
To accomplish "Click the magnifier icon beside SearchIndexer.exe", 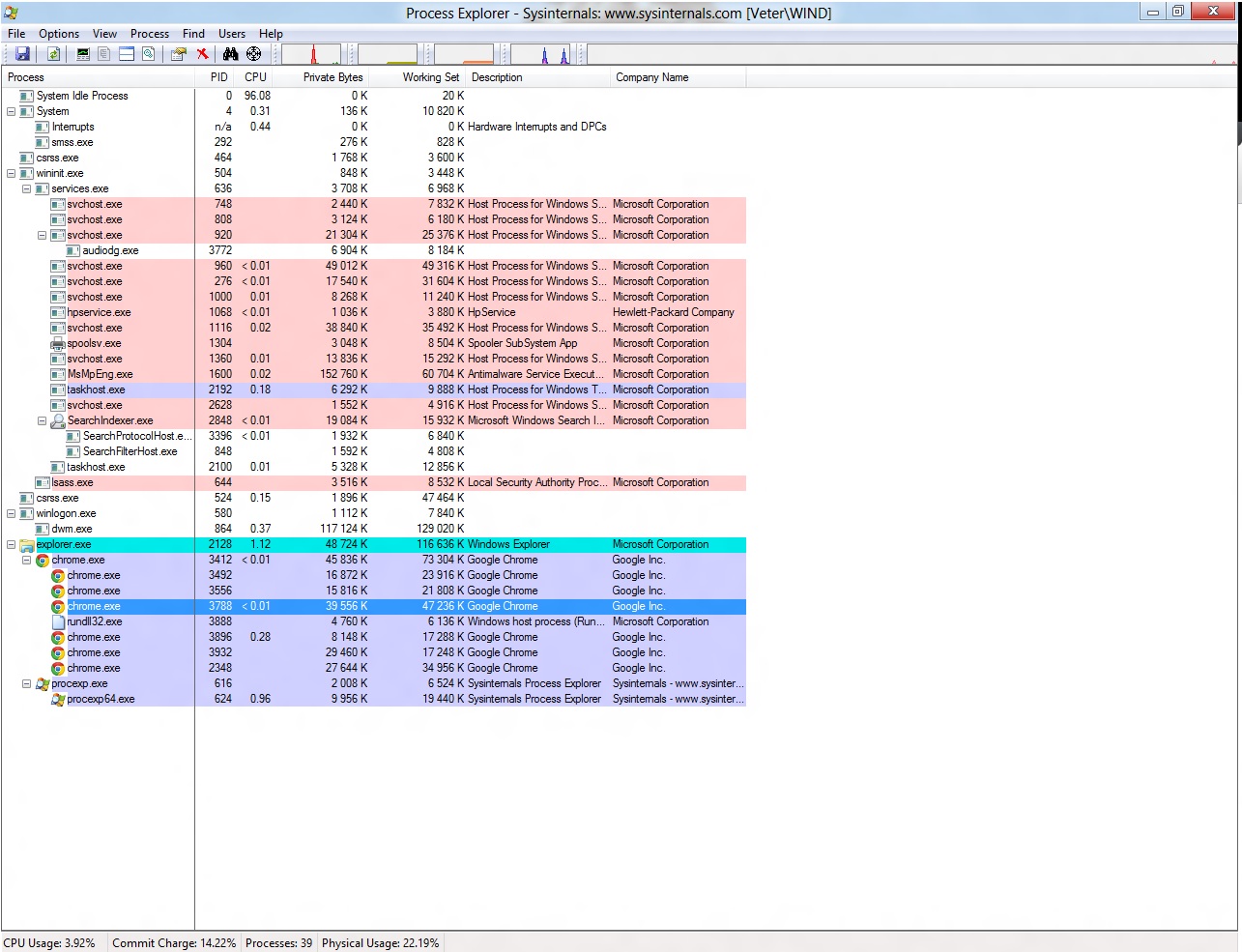I will [58, 421].
